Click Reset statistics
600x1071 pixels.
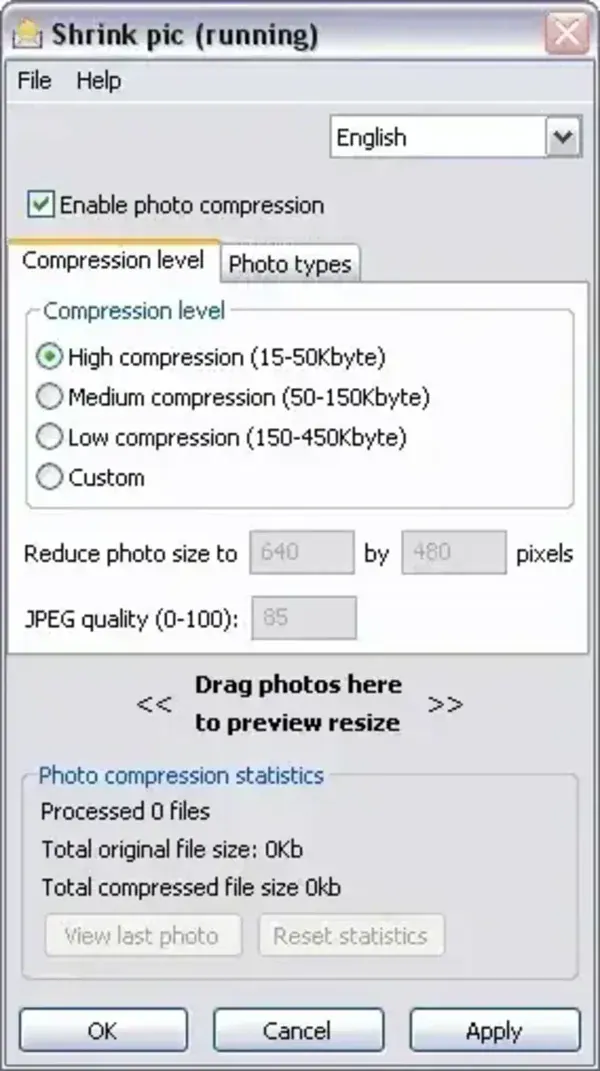(x=351, y=935)
